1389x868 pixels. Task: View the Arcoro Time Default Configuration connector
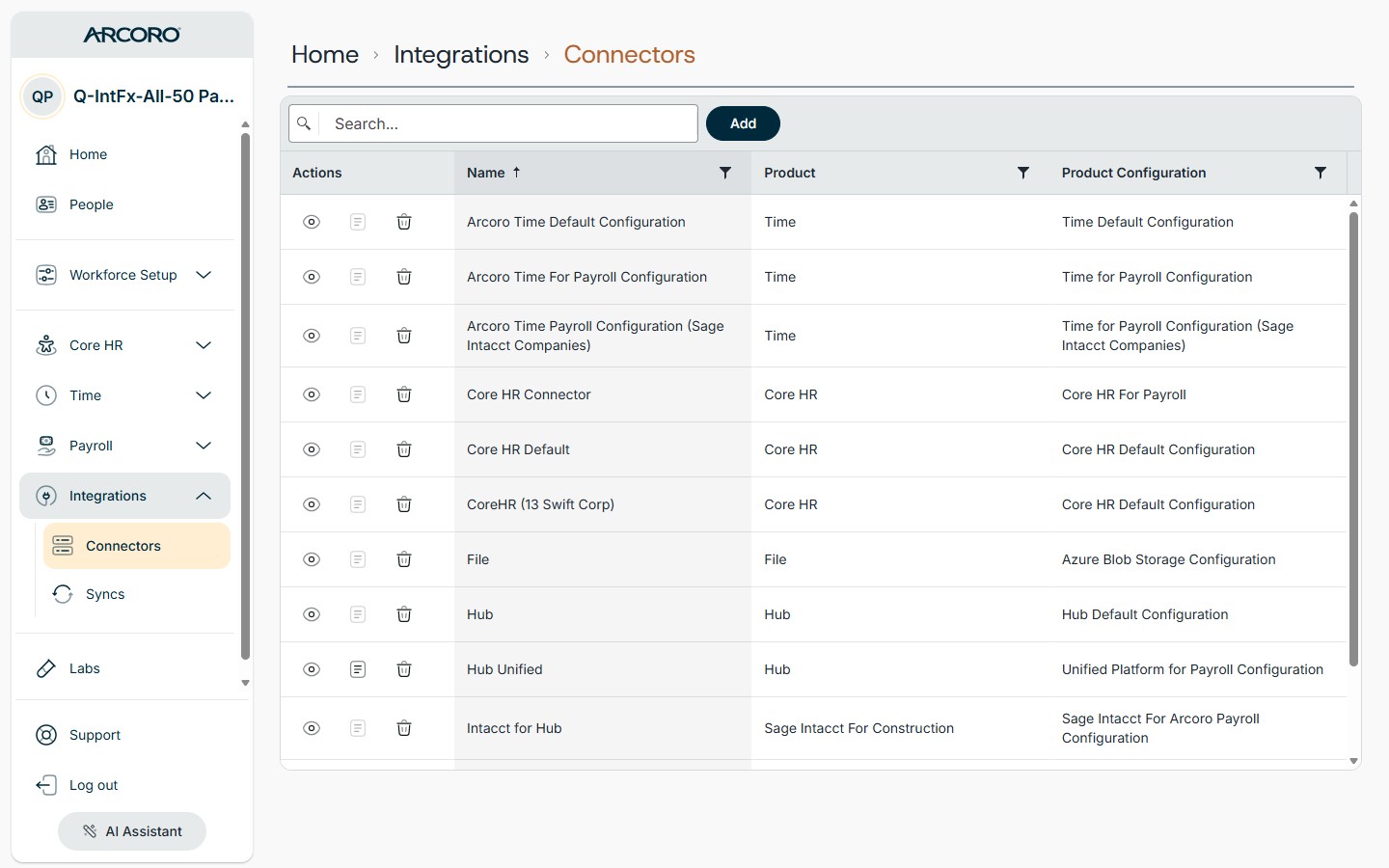coord(312,222)
